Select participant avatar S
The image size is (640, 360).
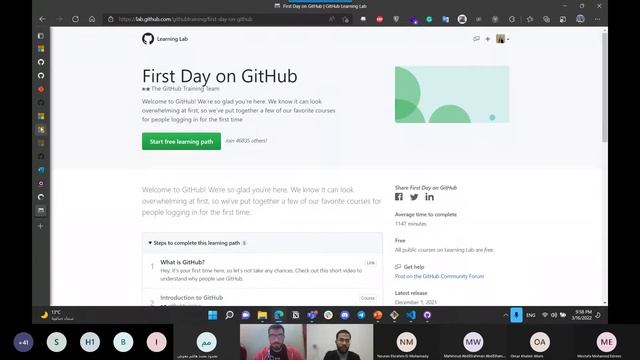[x=56, y=342]
